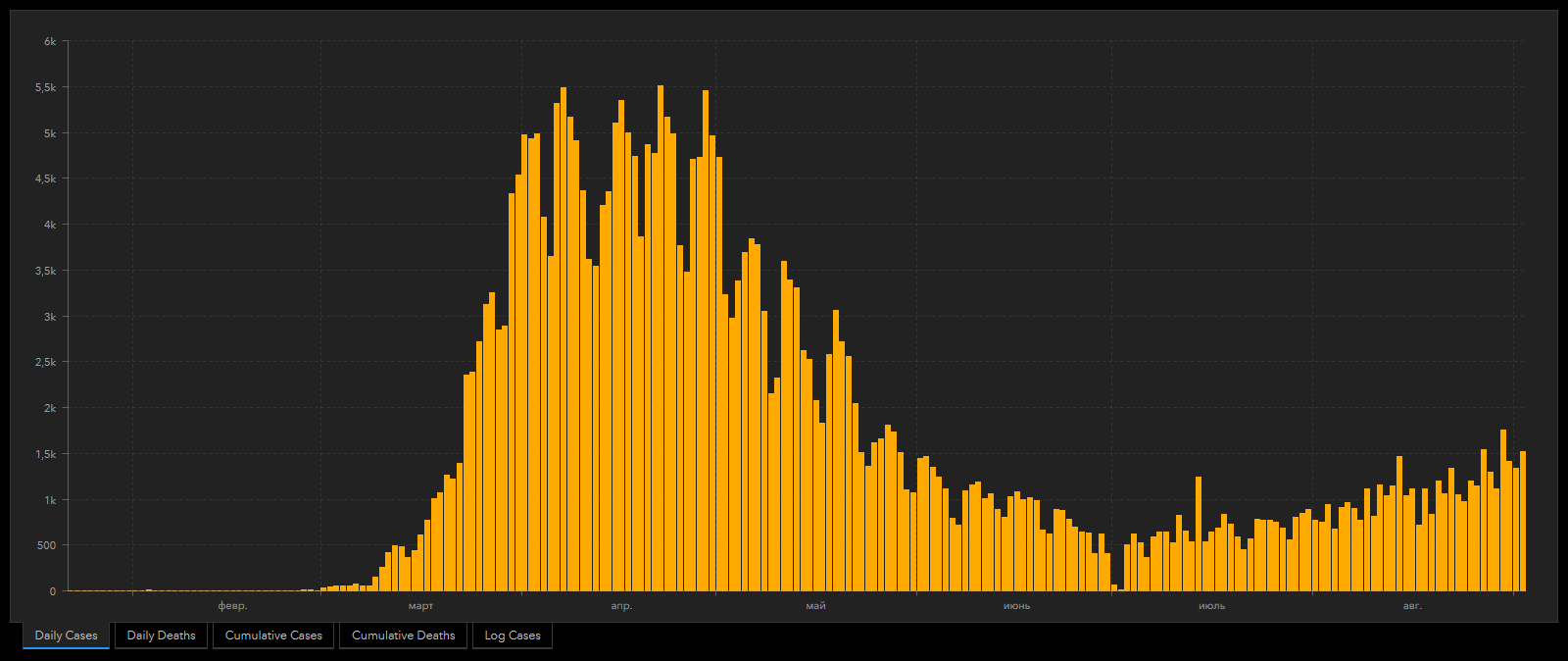Open the Daily Deaths tab

tap(162, 636)
